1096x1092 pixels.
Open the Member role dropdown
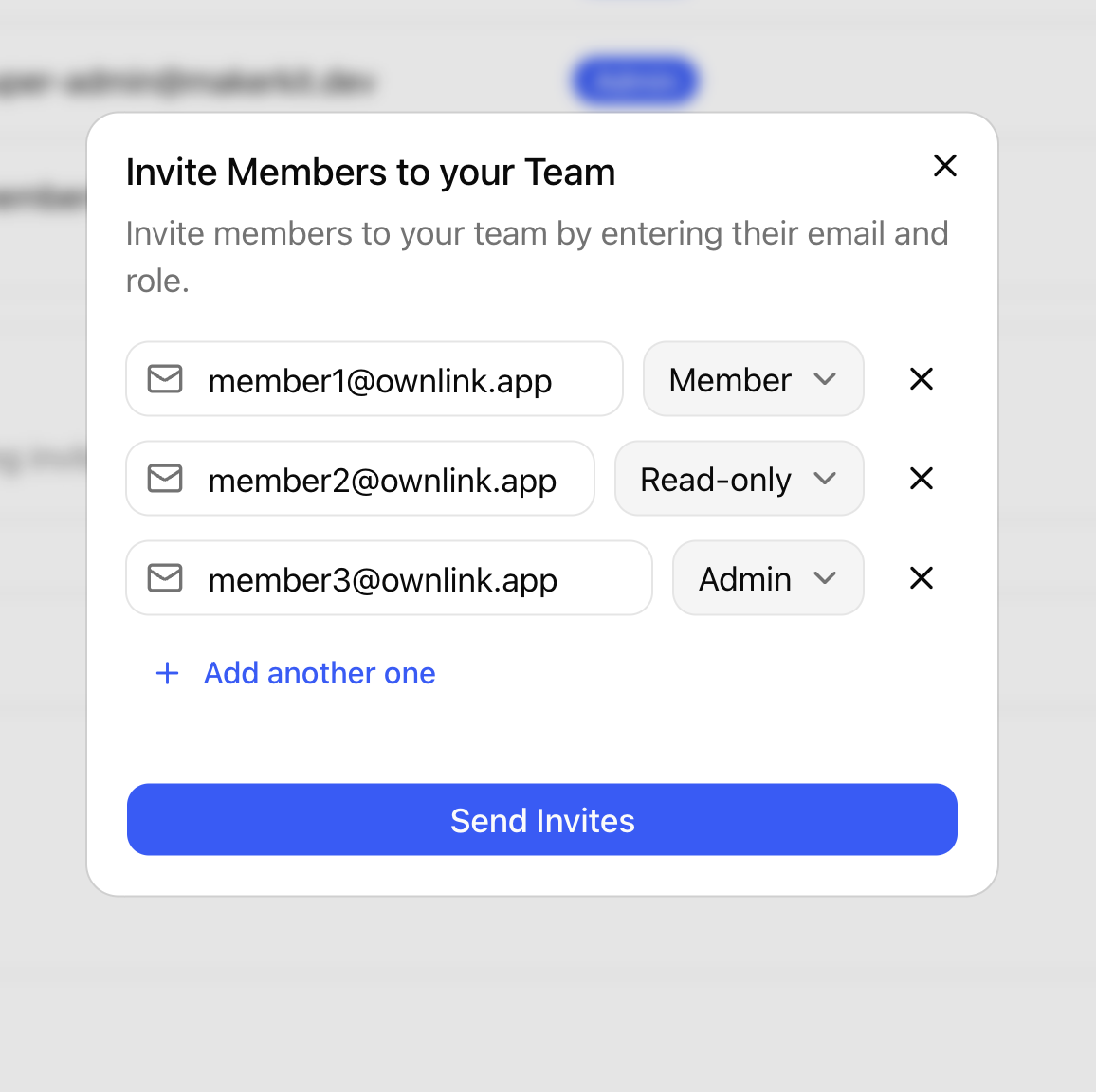pyautogui.click(x=754, y=379)
